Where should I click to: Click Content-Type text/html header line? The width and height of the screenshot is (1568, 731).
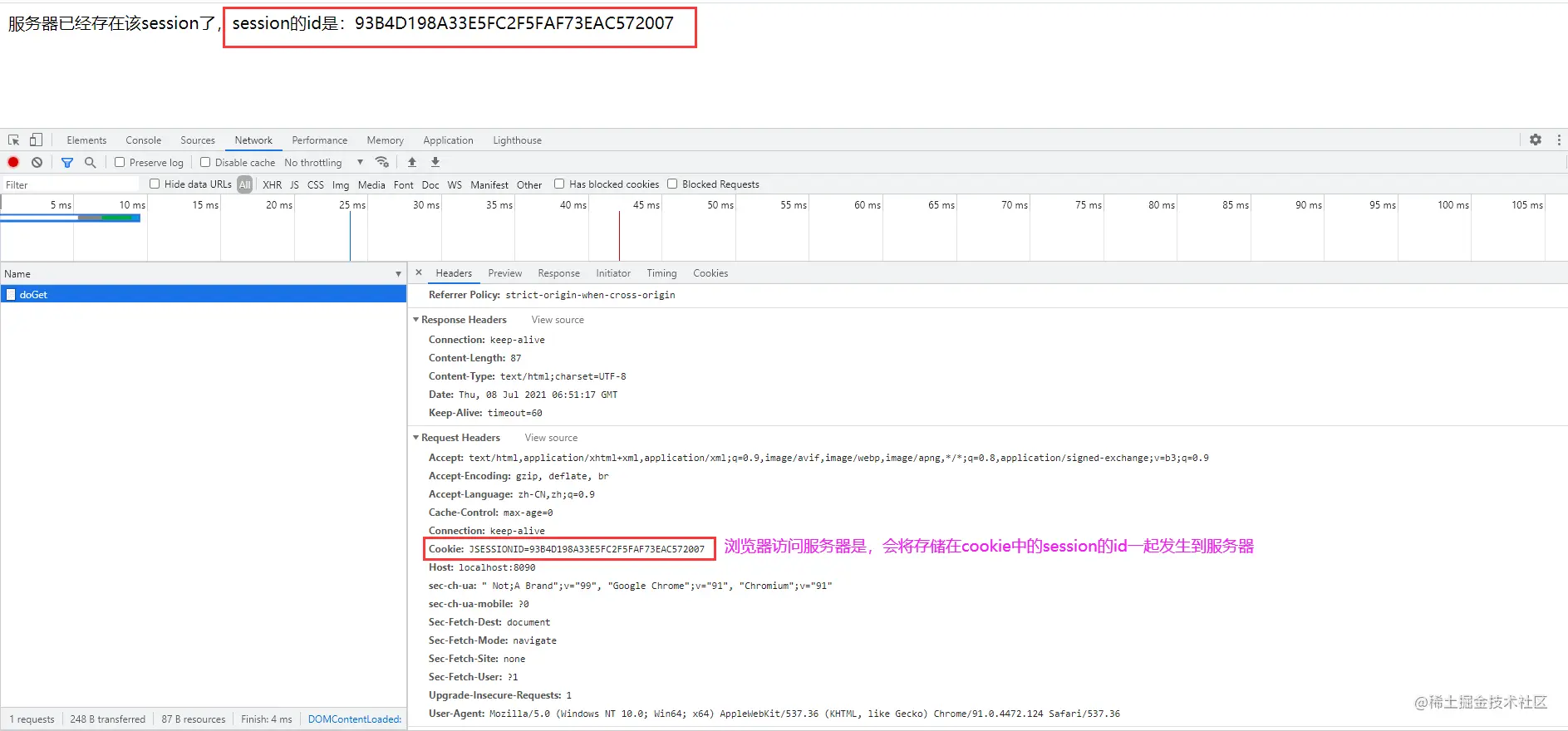point(528,376)
